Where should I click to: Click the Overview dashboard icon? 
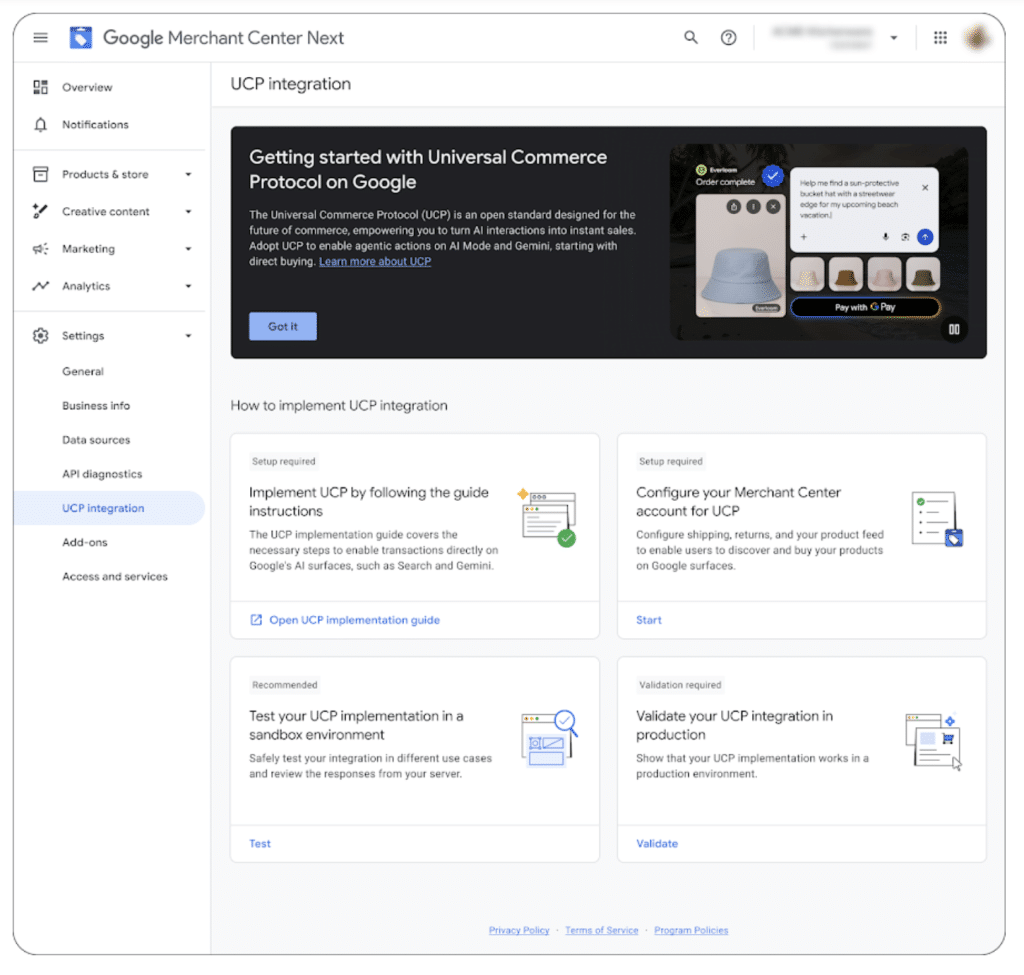click(x=40, y=88)
